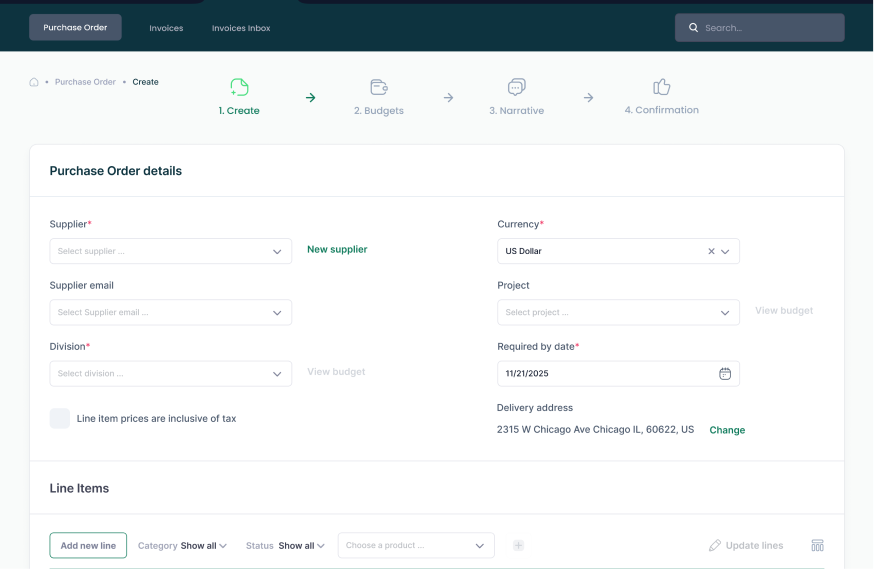Click the Budgets wallet step icon

click(379, 87)
